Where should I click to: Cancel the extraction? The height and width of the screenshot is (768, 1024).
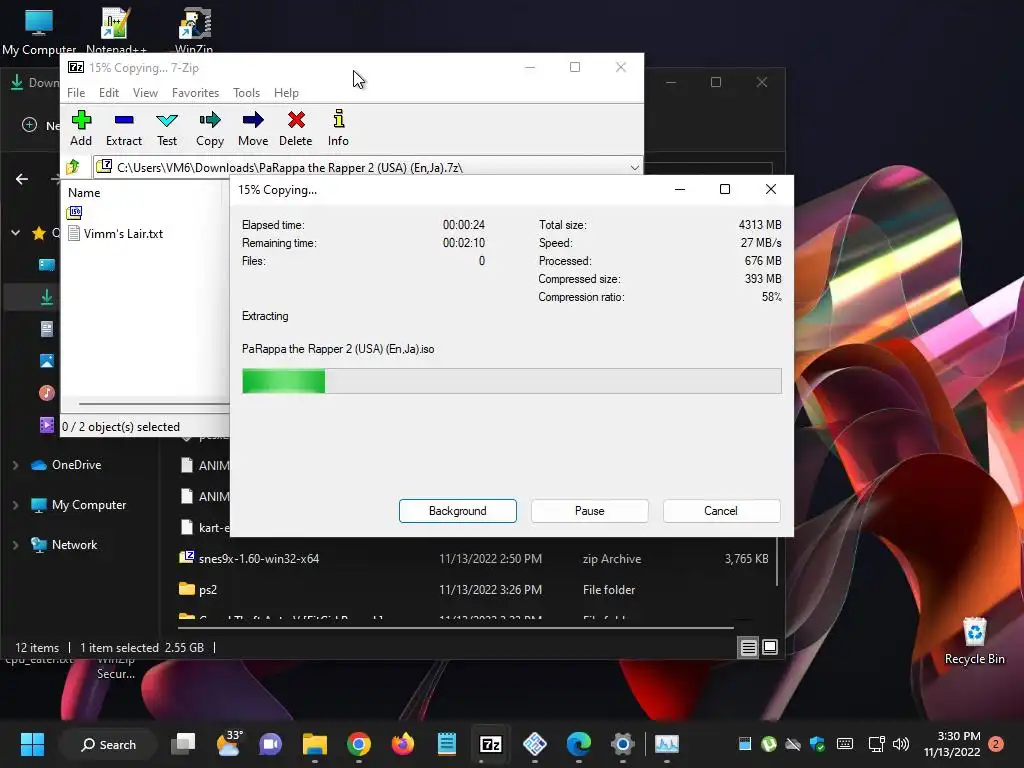coord(721,511)
